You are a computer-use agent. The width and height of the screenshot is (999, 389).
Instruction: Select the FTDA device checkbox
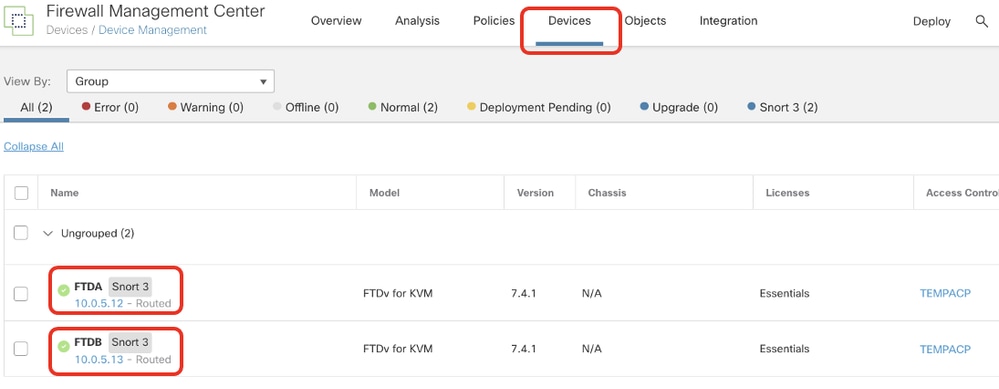tap(21, 294)
